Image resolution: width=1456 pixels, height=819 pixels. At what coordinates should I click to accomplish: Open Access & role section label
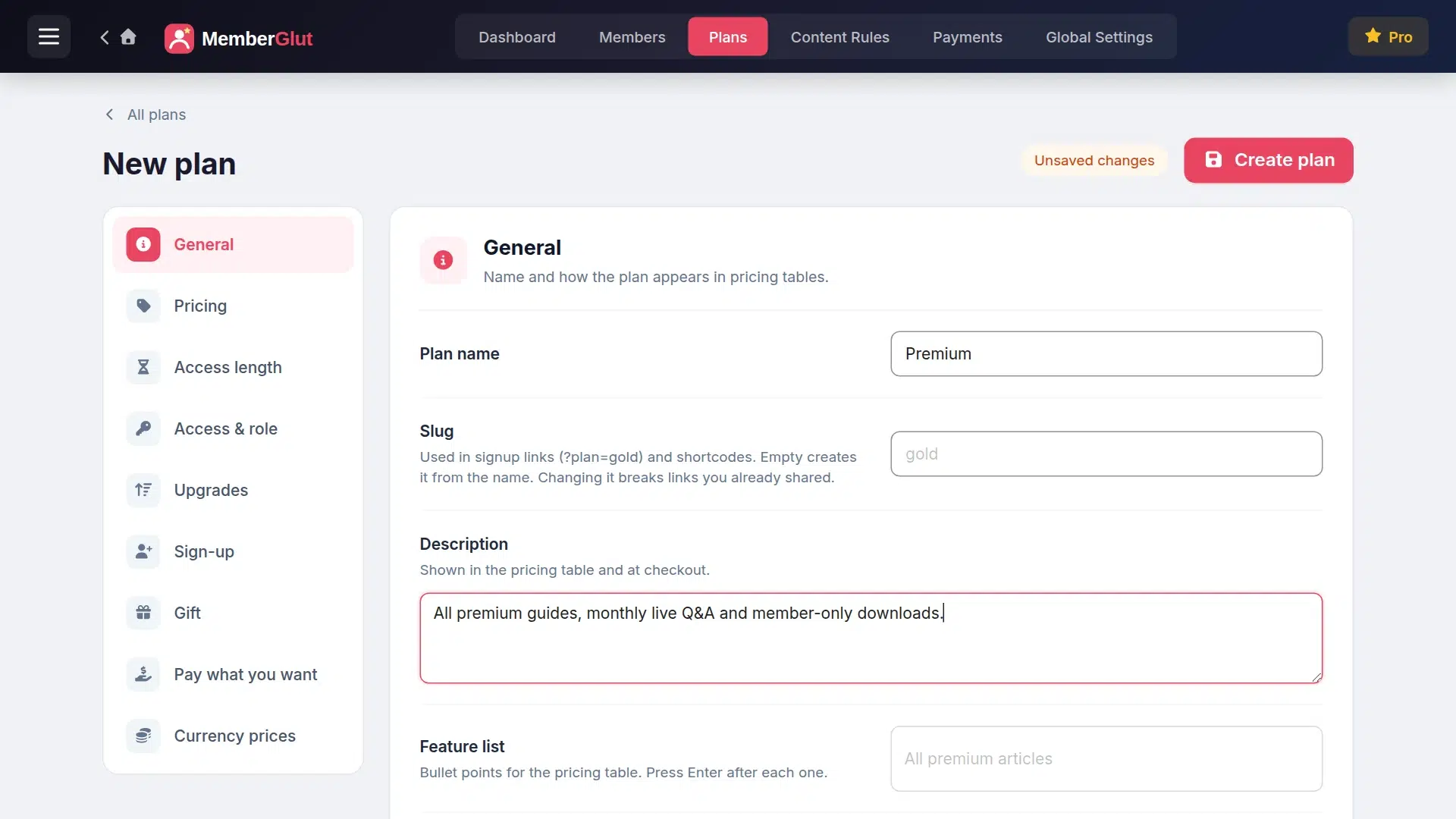click(225, 428)
